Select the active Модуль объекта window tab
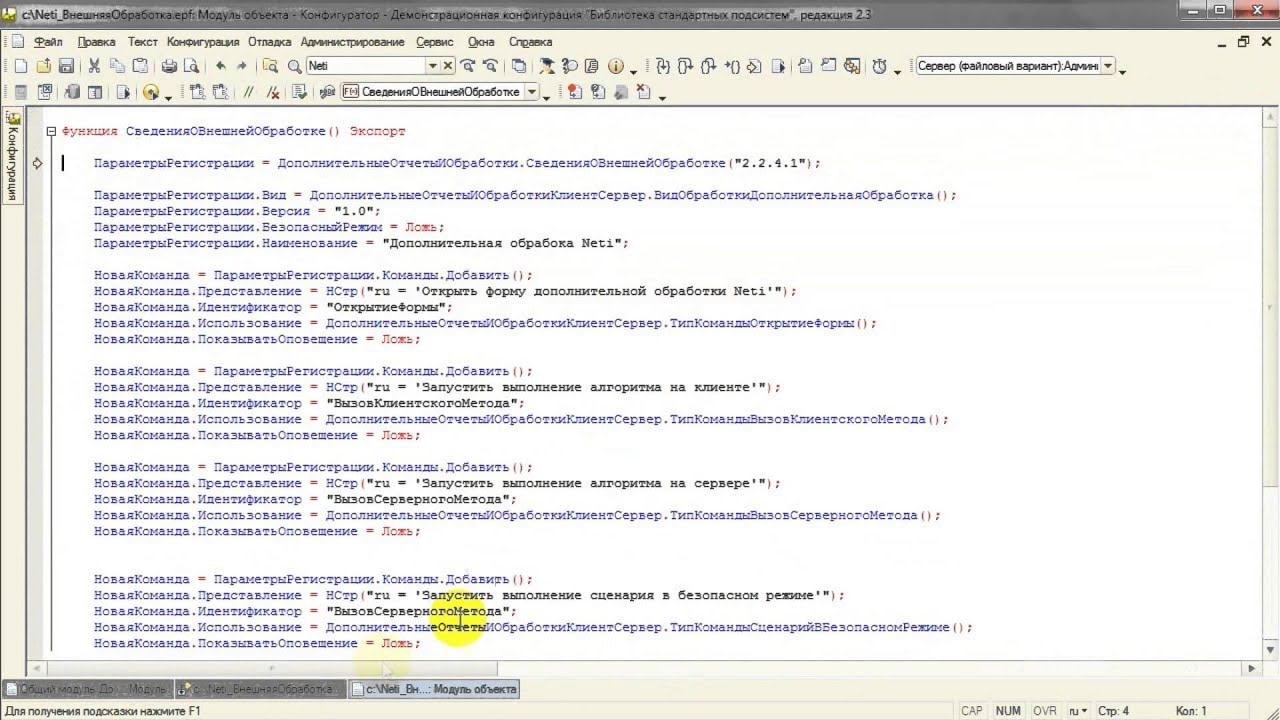Image resolution: width=1280 pixels, height=720 pixels. (x=434, y=689)
